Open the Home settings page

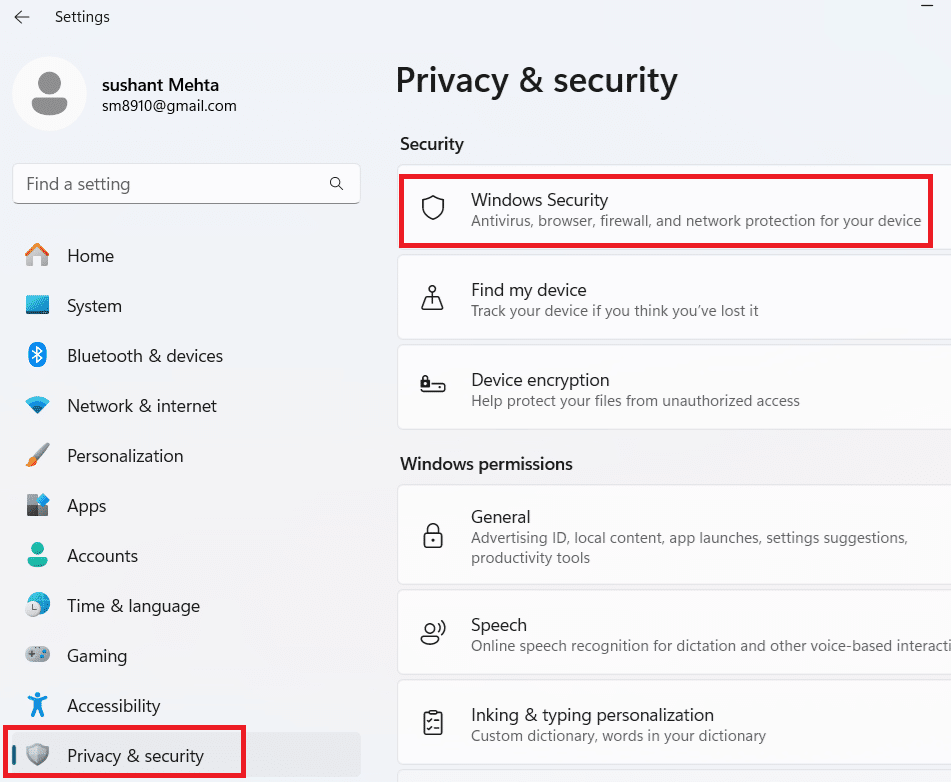click(90, 256)
